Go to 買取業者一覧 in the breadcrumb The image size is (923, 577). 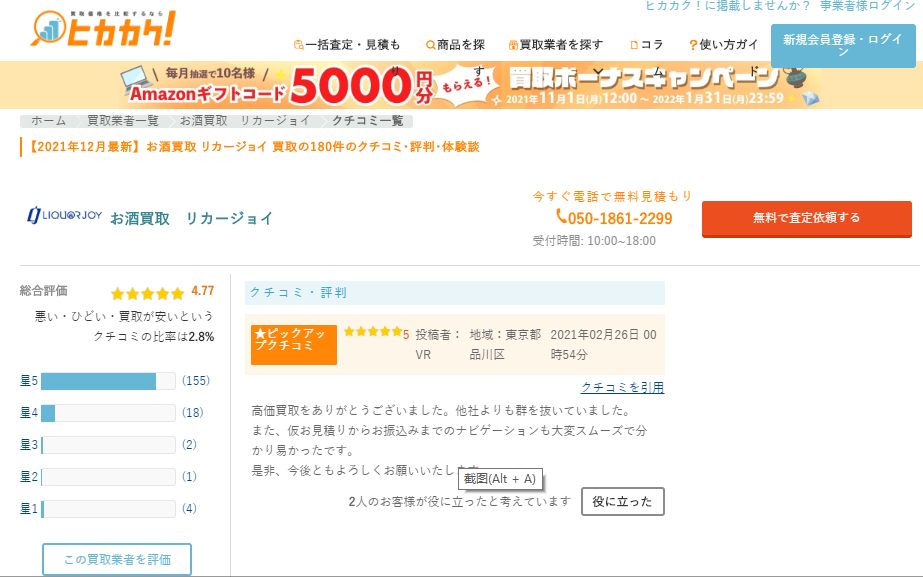pyautogui.click(x=123, y=121)
